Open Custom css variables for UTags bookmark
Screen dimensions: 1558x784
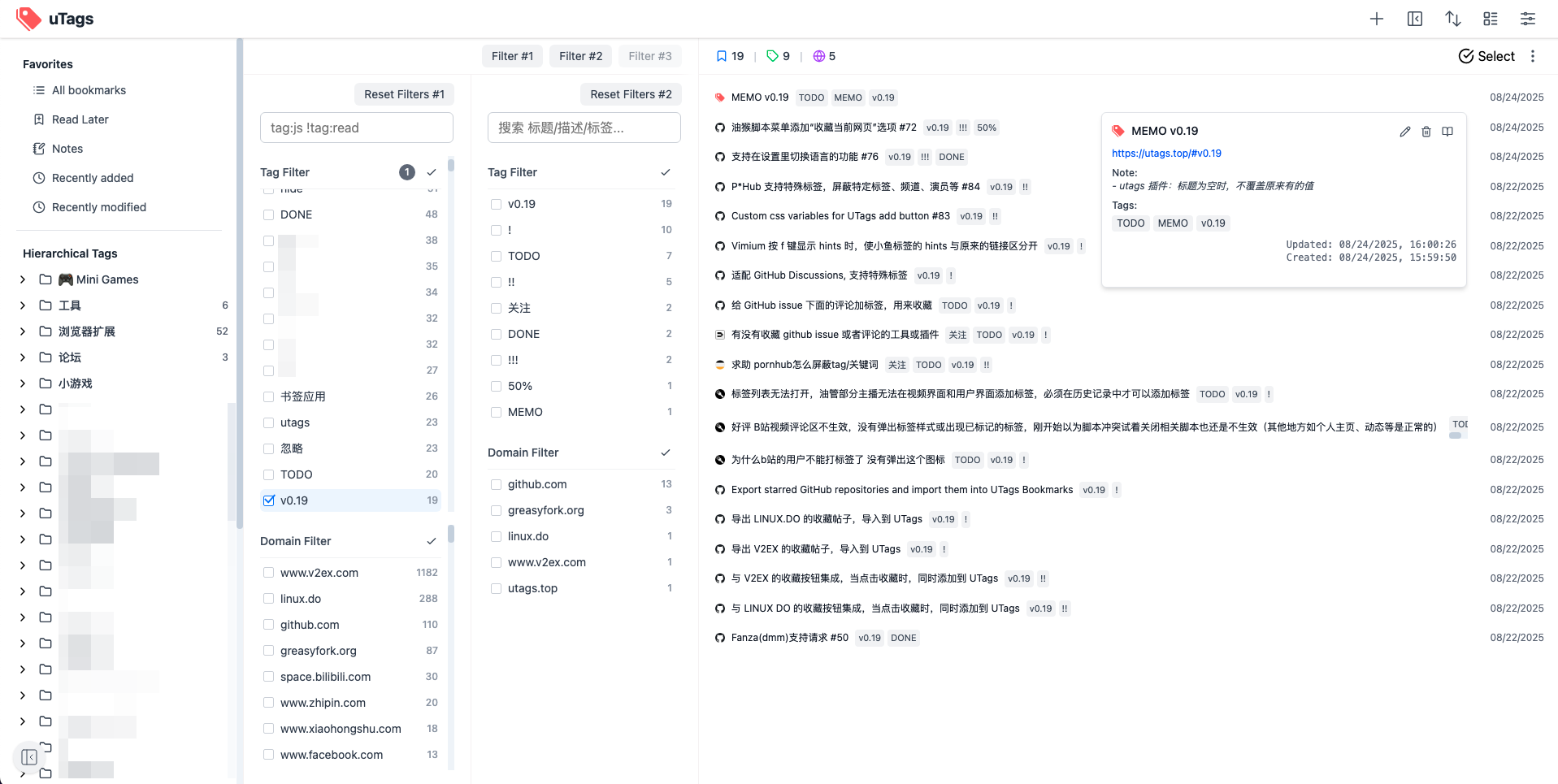[x=840, y=216]
